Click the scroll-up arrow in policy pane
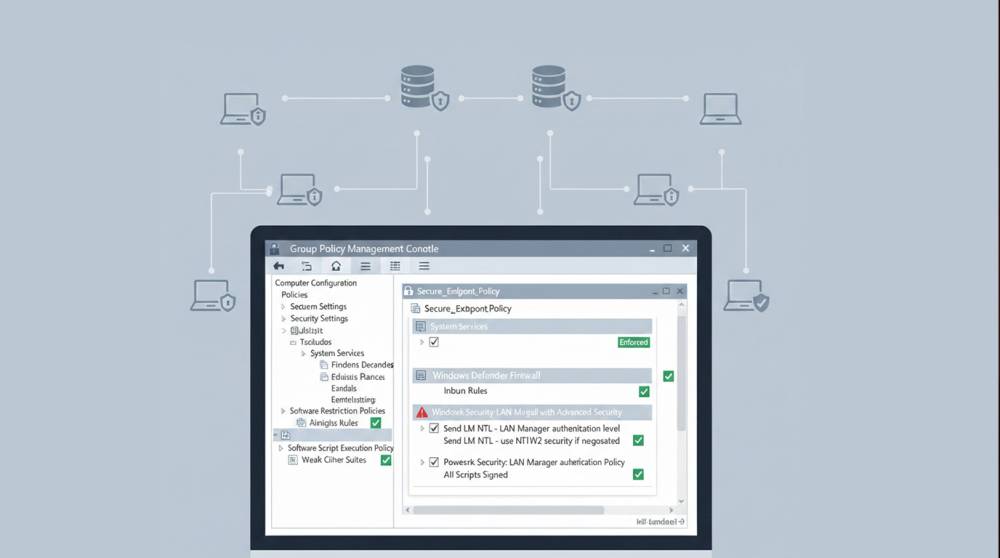This screenshot has height=558, width=1000. pyautogui.click(x=681, y=305)
